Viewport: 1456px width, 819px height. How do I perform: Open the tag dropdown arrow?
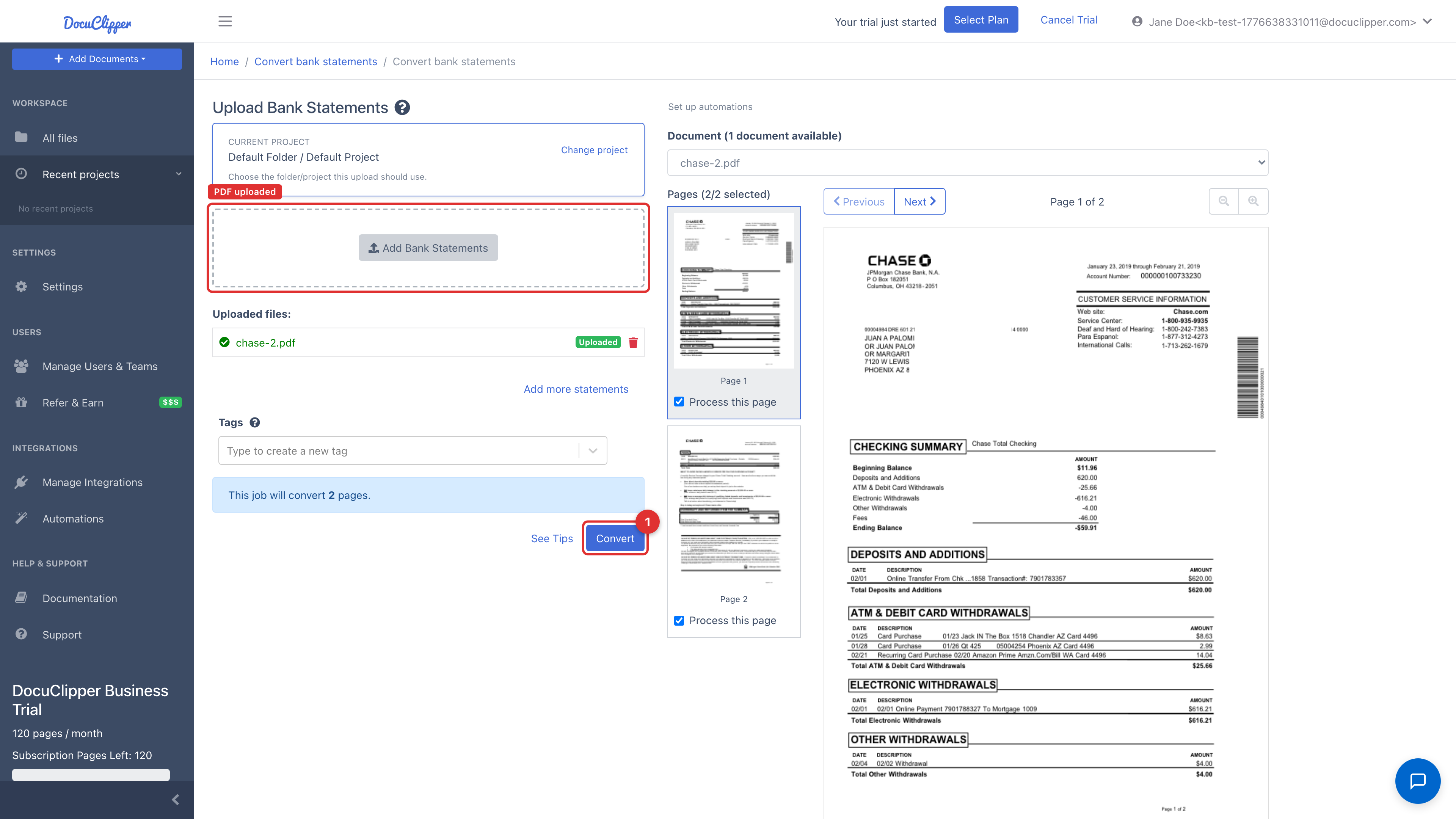(593, 451)
